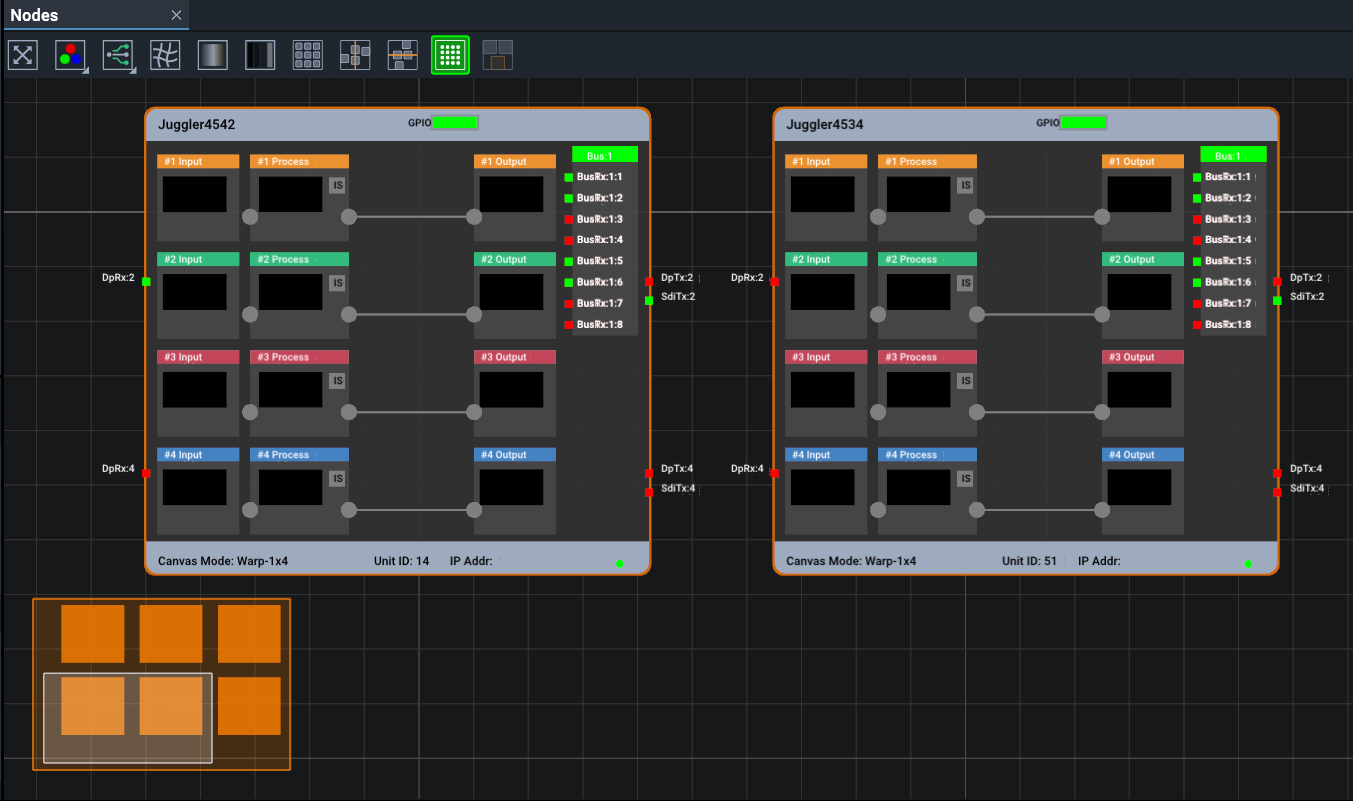Select the #2 Input thumbnail in Juggler4534
This screenshot has width=1353, height=801.
point(823,292)
